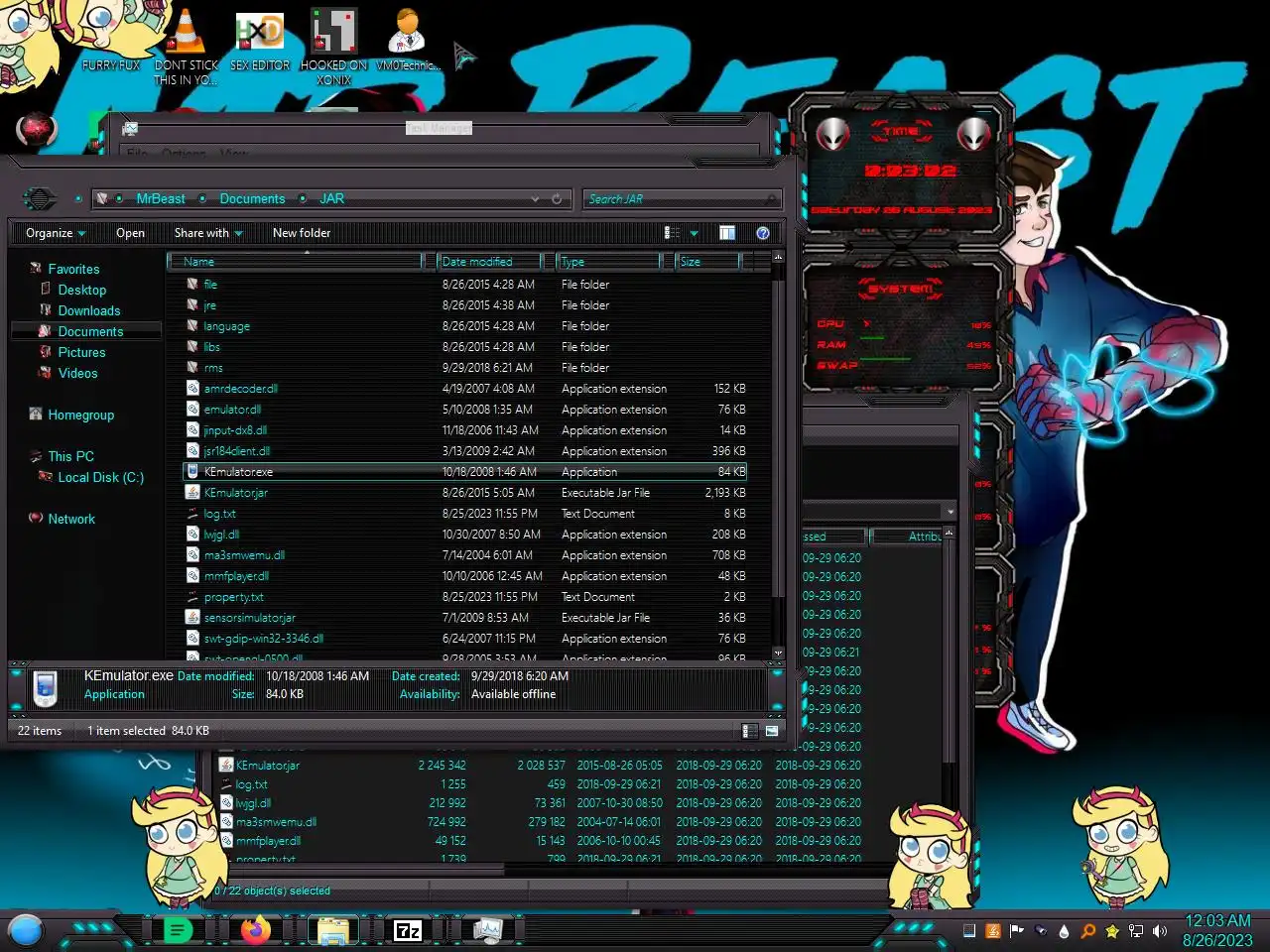Viewport: 1270px width, 952px height.
Task: Open the HxD 'SEX EDITOR' desktop shortcut
Action: click(x=260, y=42)
